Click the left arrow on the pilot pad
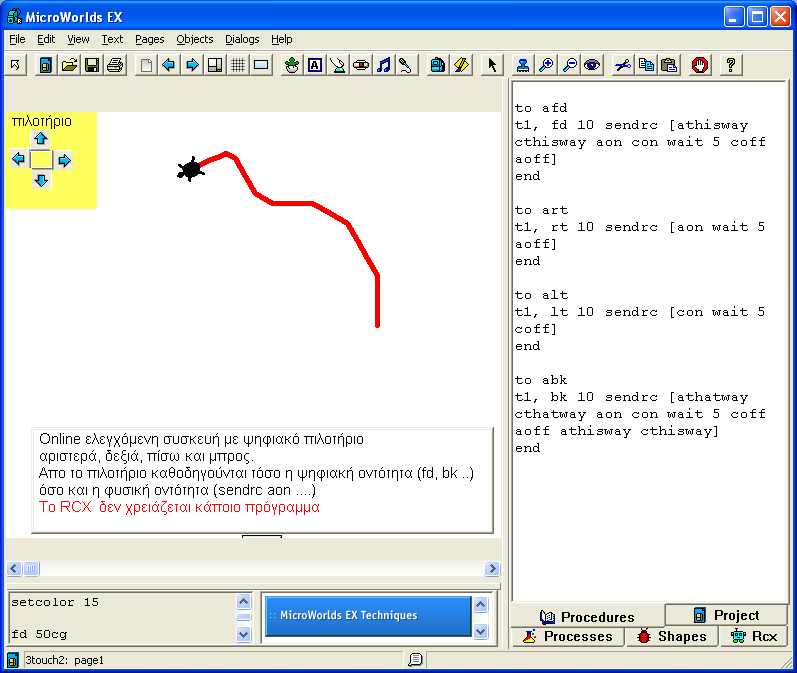 pyautogui.click(x=18, y=160)
